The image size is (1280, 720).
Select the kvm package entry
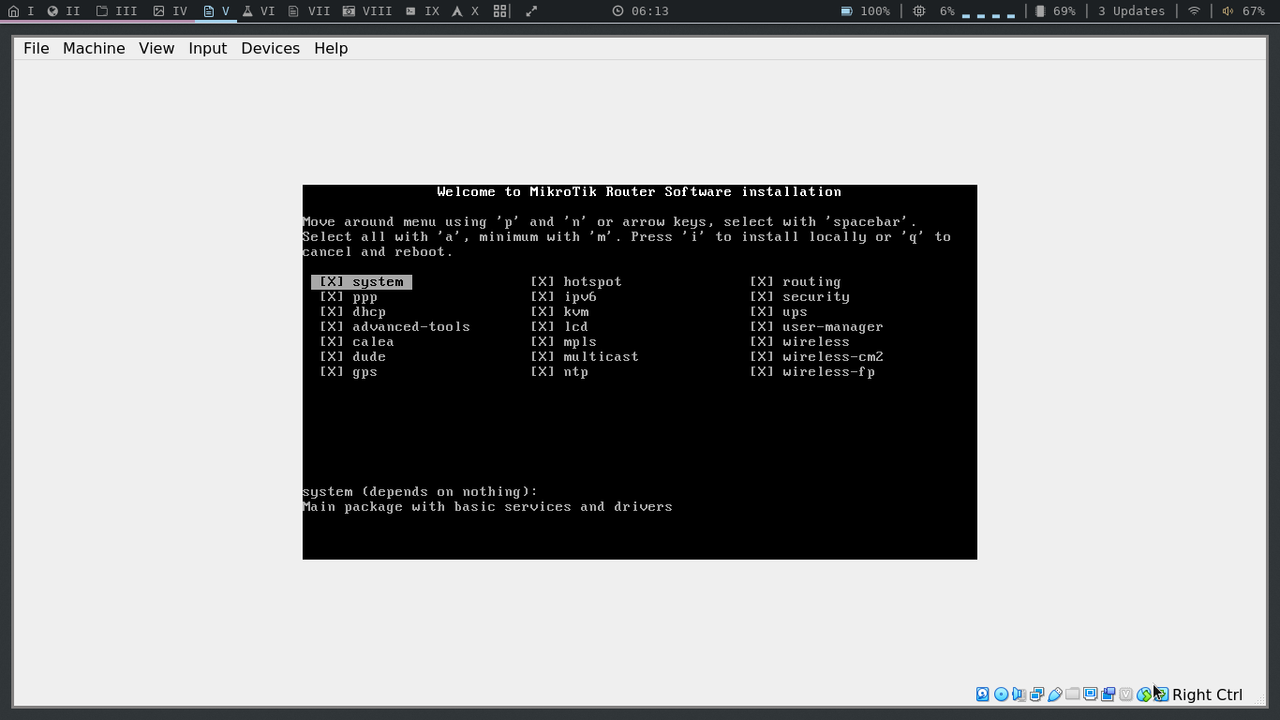click(x=560, y=312)
